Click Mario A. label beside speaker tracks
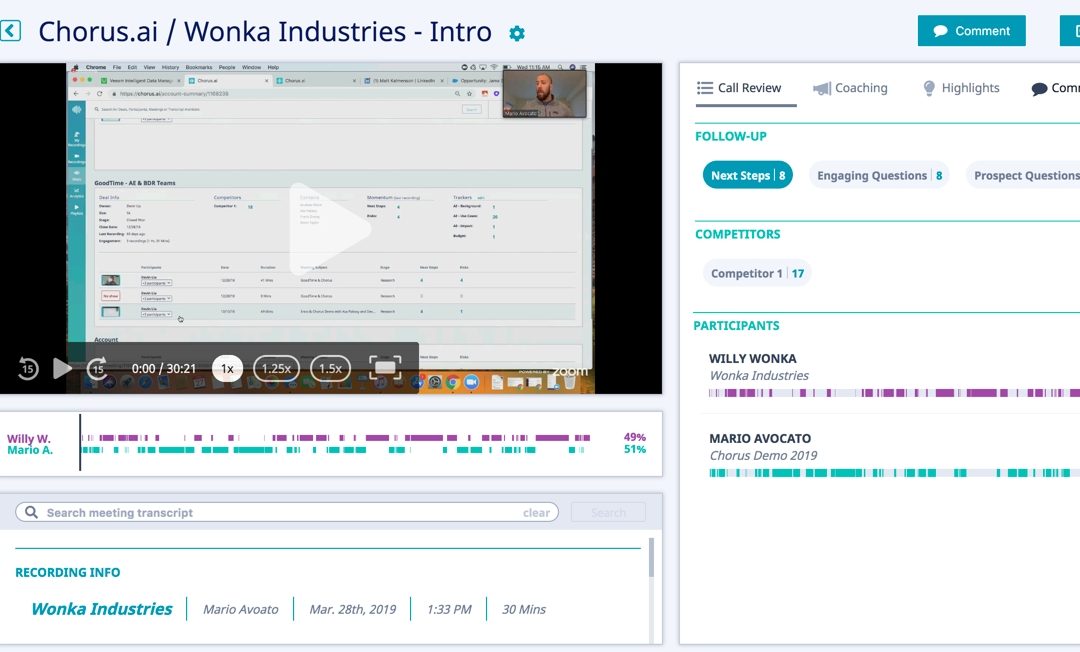 point(30,450)
